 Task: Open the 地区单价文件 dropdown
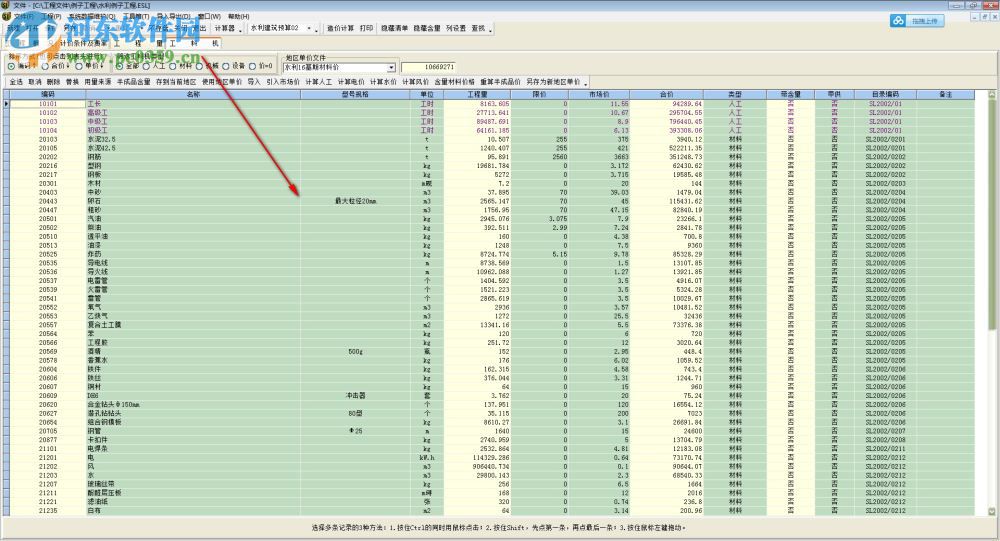click(390, 67)
